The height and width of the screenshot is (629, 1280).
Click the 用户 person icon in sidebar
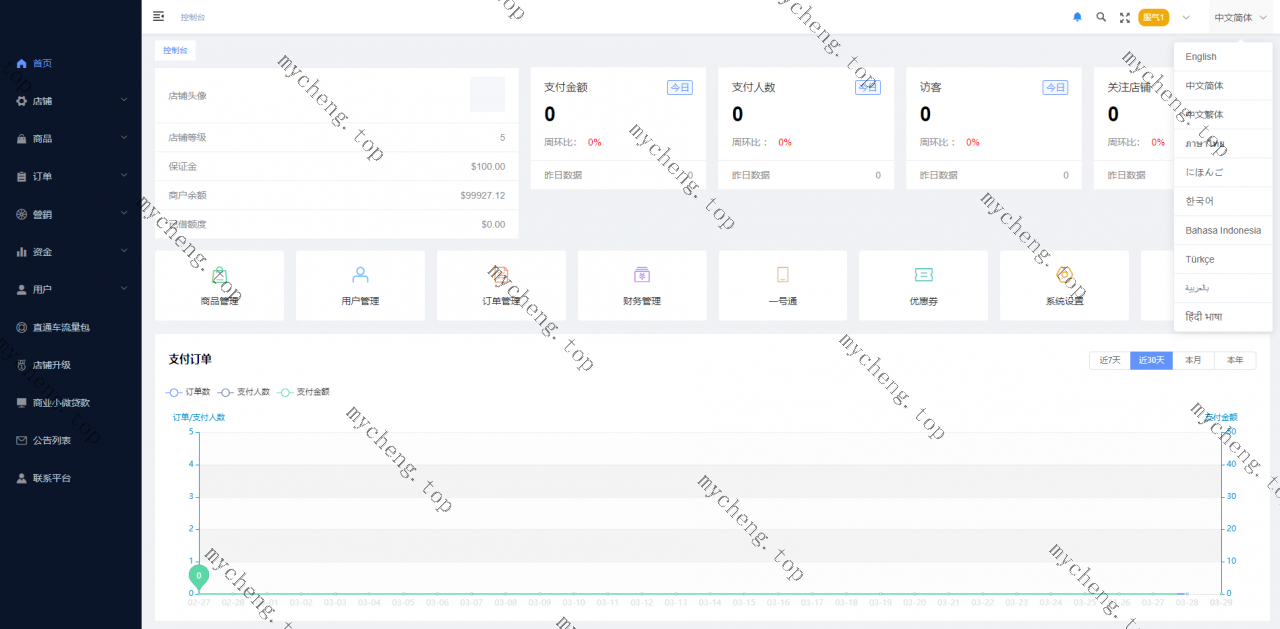22,290
